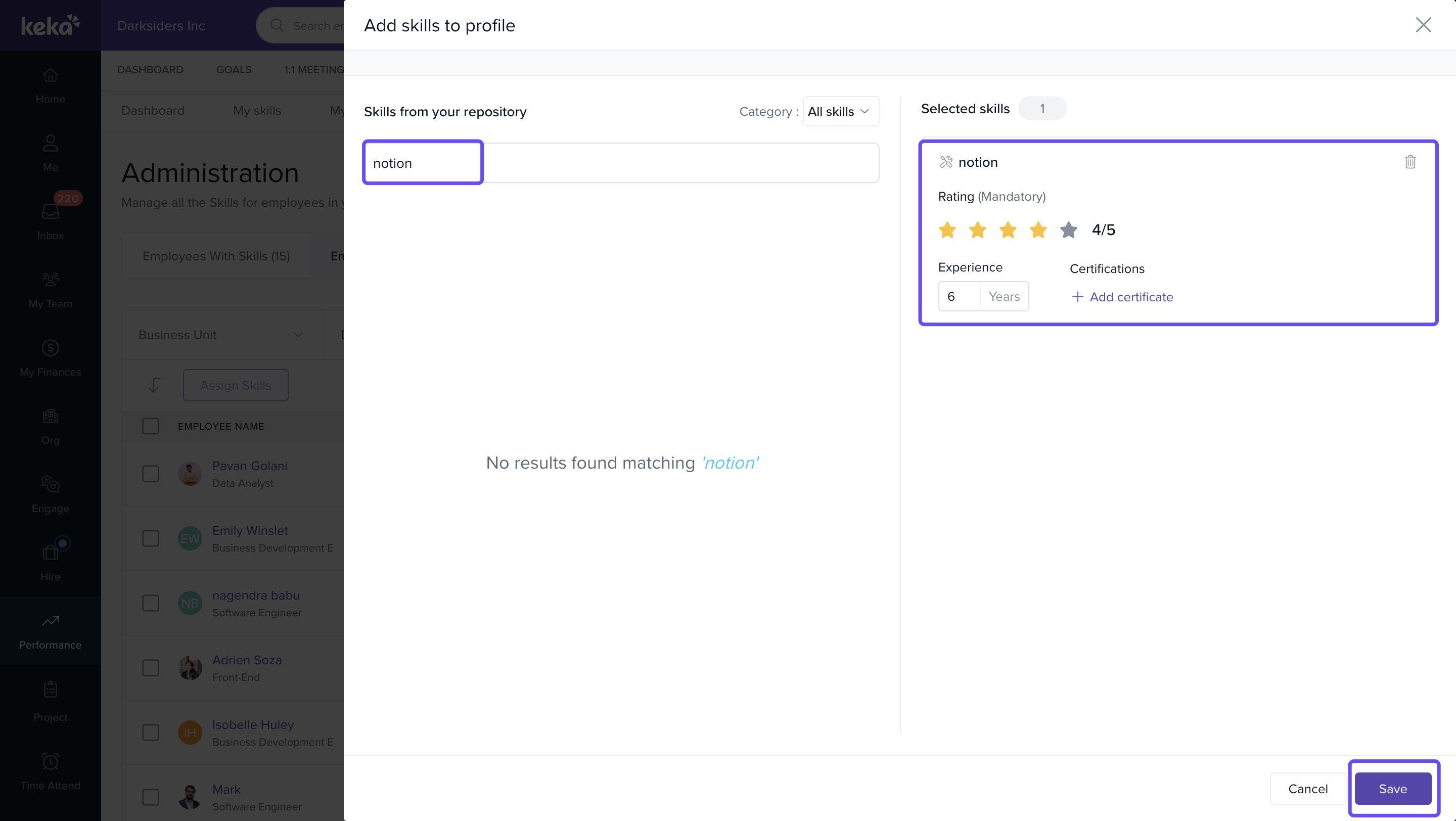Click the keka logo
The image size is (1456, 821).
tap(50, 25)
